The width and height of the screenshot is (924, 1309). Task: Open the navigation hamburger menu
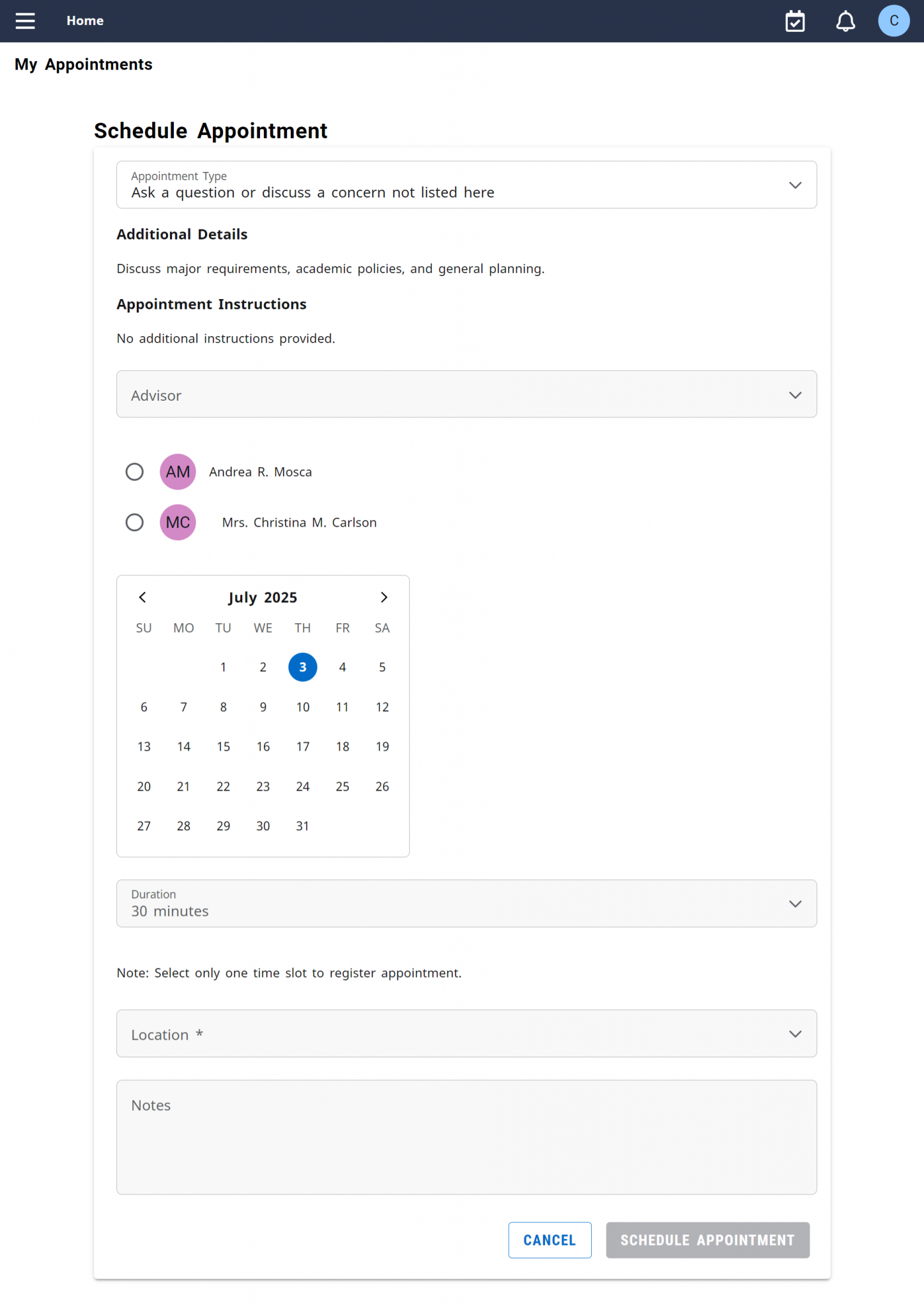click(25, 20)
